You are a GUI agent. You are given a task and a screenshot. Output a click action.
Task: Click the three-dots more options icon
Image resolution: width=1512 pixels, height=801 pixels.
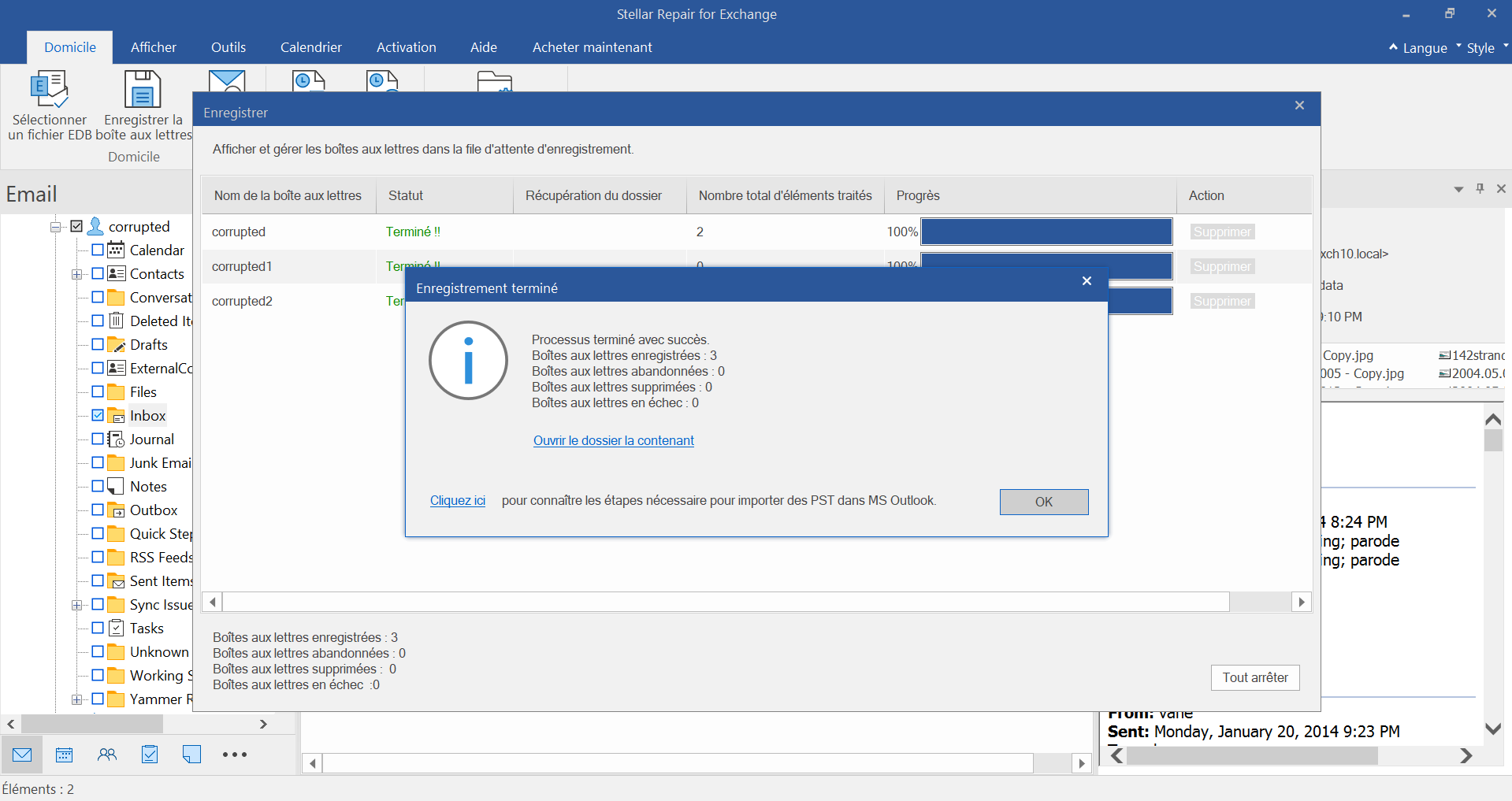point(235,755)
